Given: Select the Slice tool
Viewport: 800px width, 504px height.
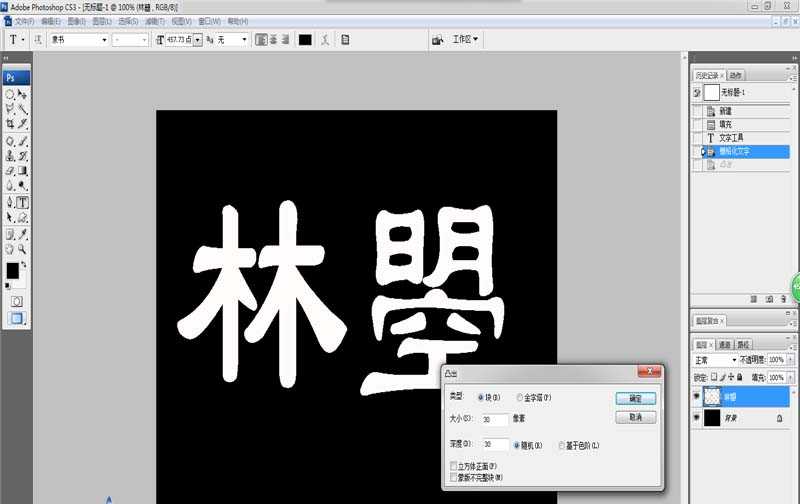Looking at the screenshot, I should pyautogui.click(x=22, y=123).
